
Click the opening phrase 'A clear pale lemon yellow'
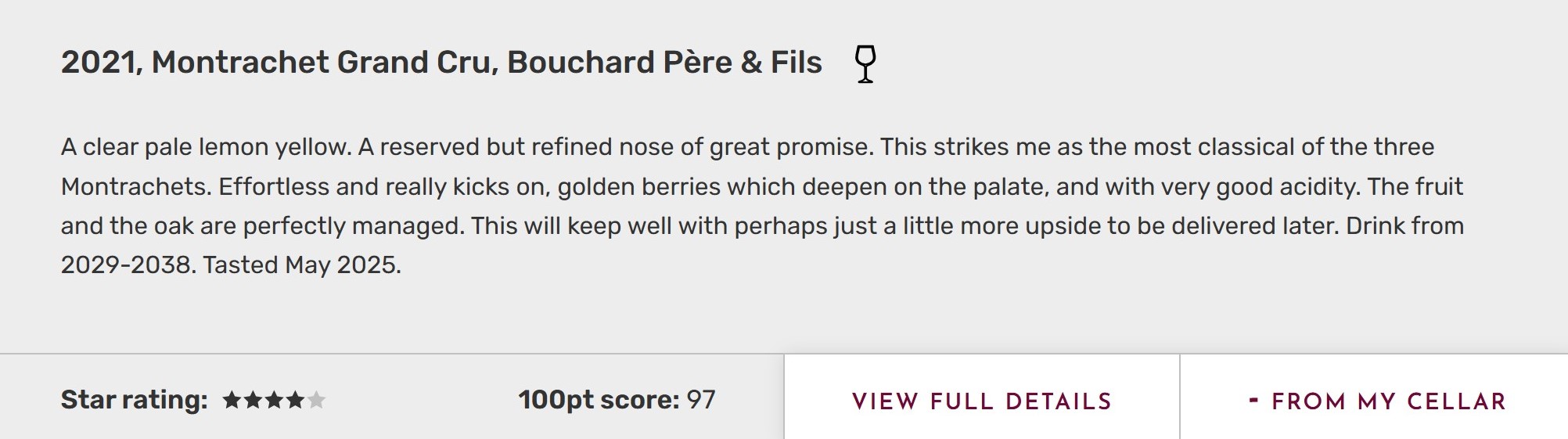206,147
